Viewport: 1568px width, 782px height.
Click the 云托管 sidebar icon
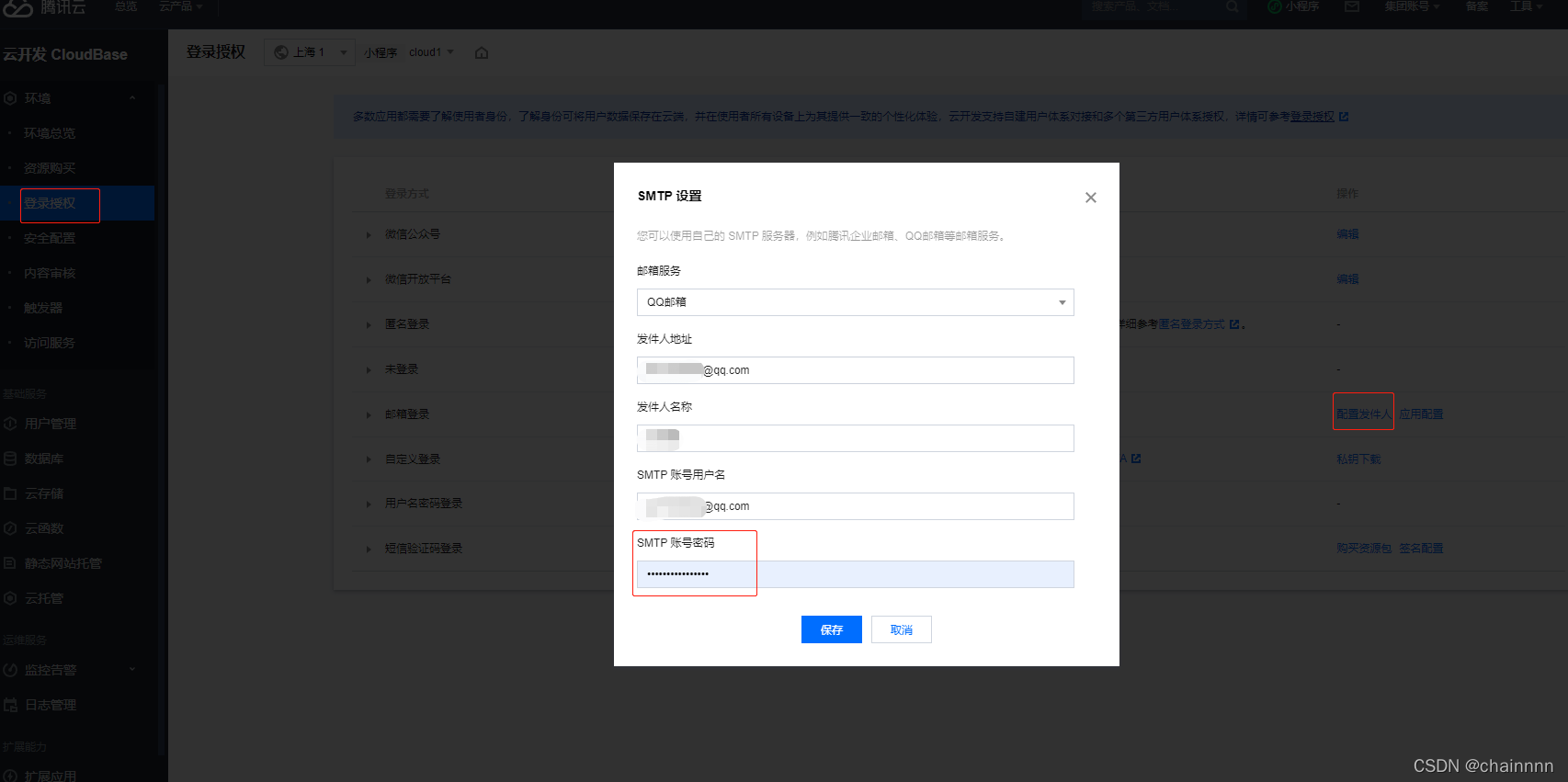(11, 598)
